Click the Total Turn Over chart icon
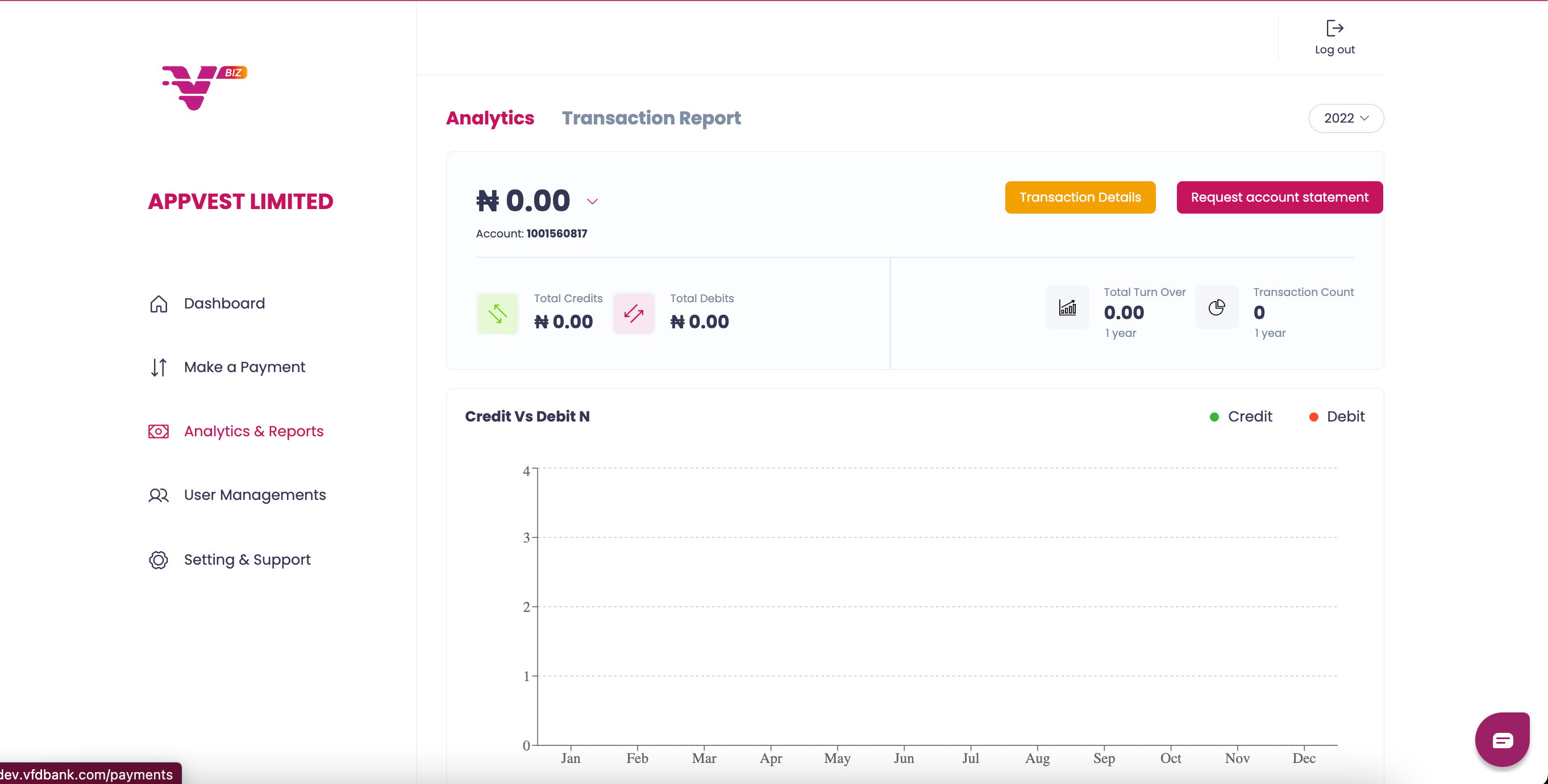 (x=1067, y=307)
